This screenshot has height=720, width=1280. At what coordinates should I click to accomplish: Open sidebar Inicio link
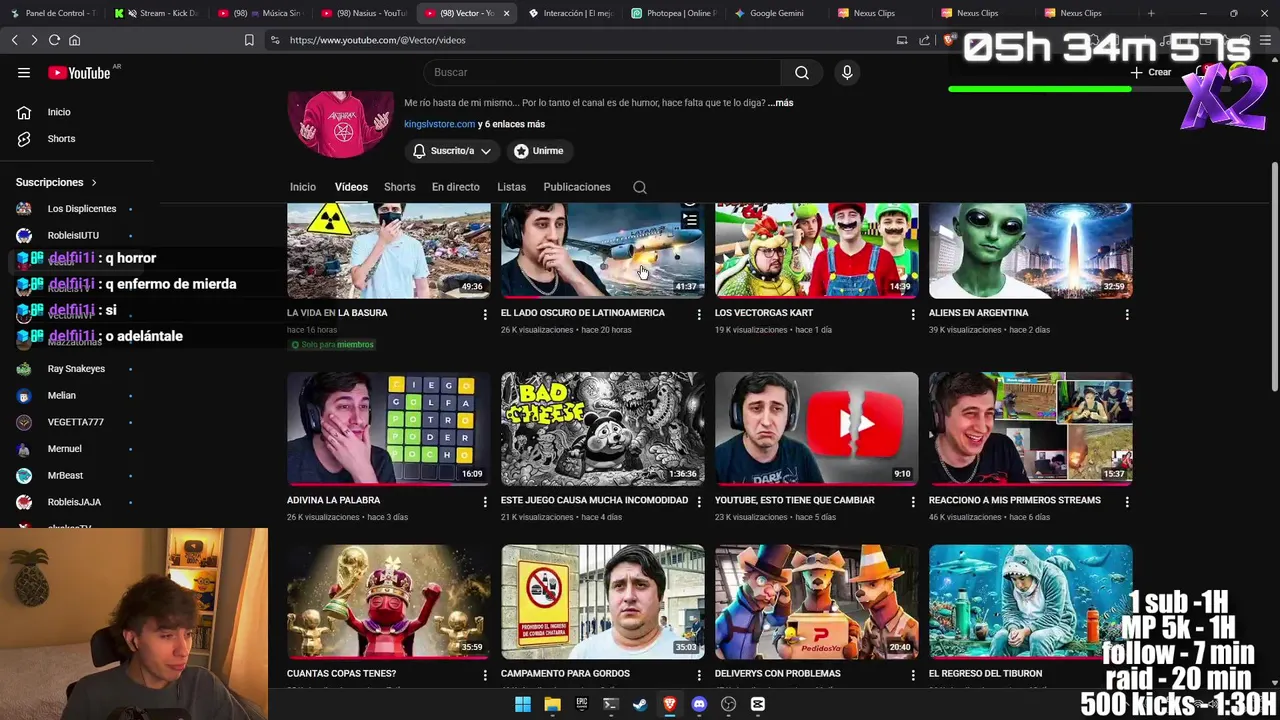[59, 112]
